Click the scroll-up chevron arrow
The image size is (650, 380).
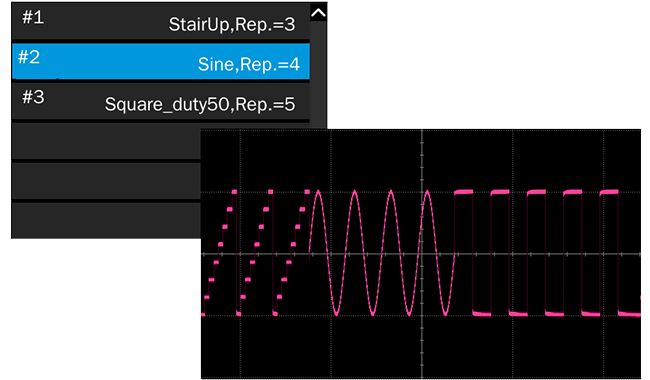pyautogui.click(x=318, y=13)
